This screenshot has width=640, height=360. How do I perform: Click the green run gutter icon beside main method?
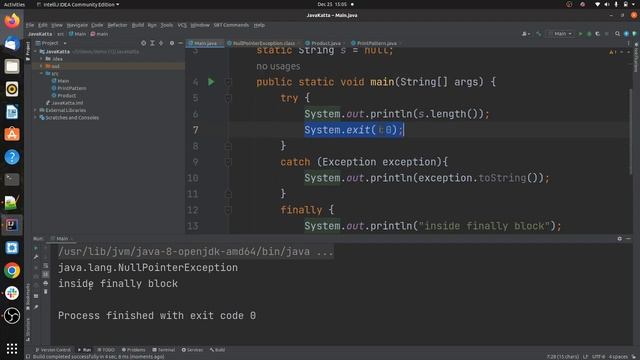pyautogui.click(x=211, y=82)
